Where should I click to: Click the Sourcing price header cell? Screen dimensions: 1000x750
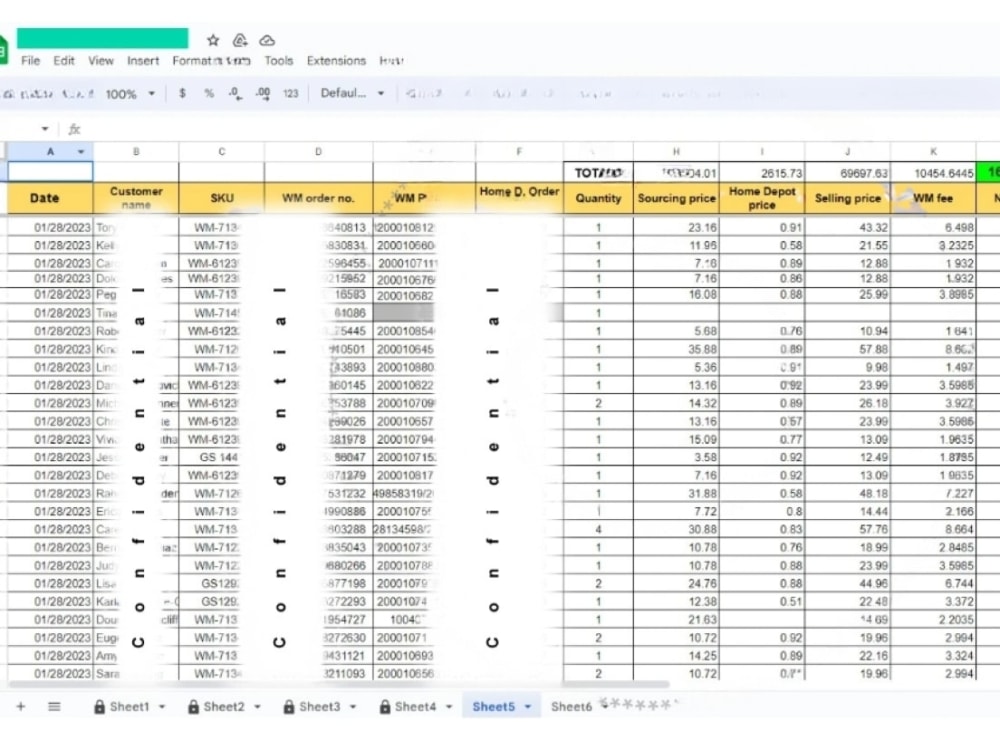(676, 198)
